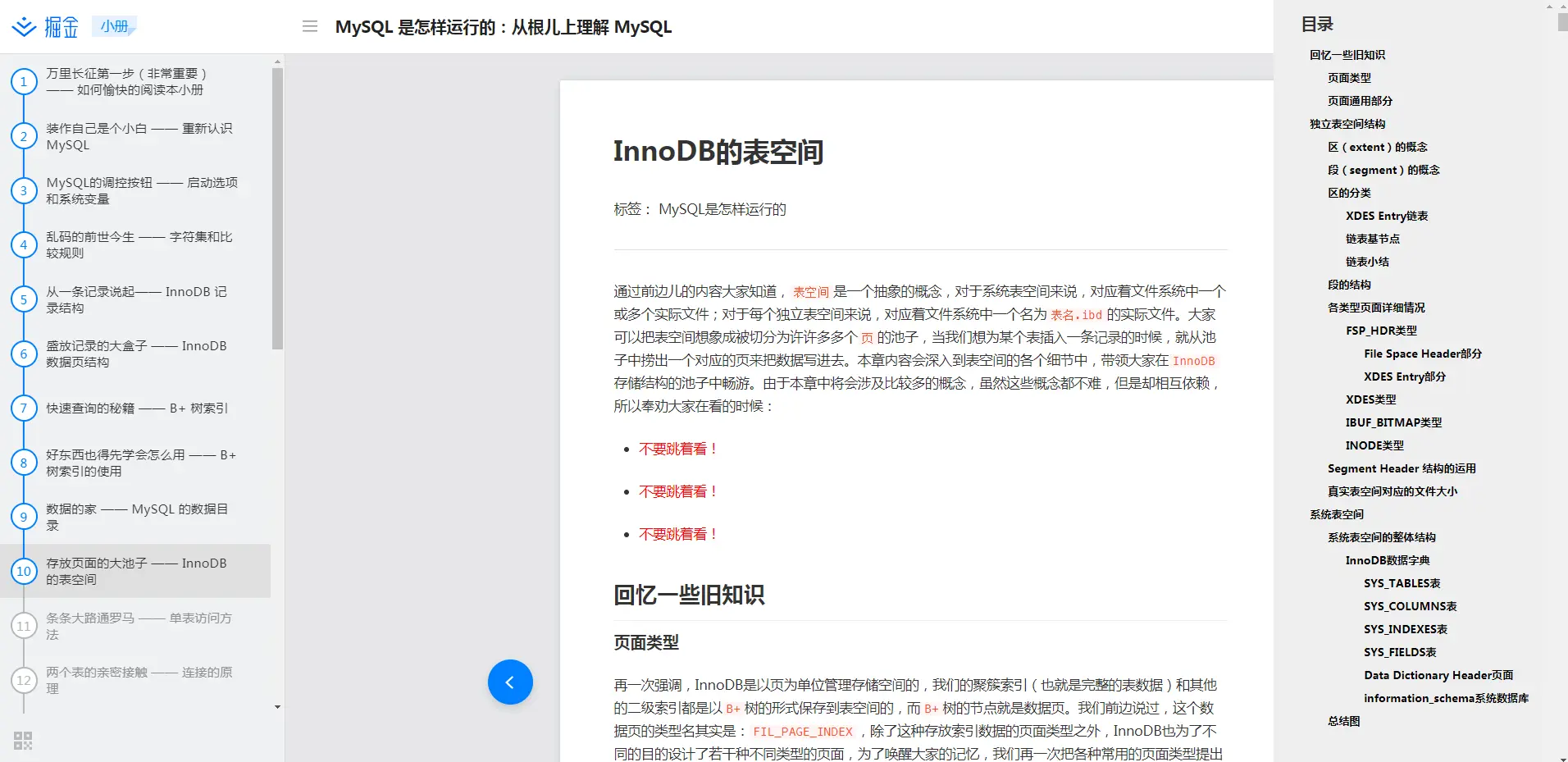Jump to 系统表空间 top-level contents entry

click(1337, 514)
